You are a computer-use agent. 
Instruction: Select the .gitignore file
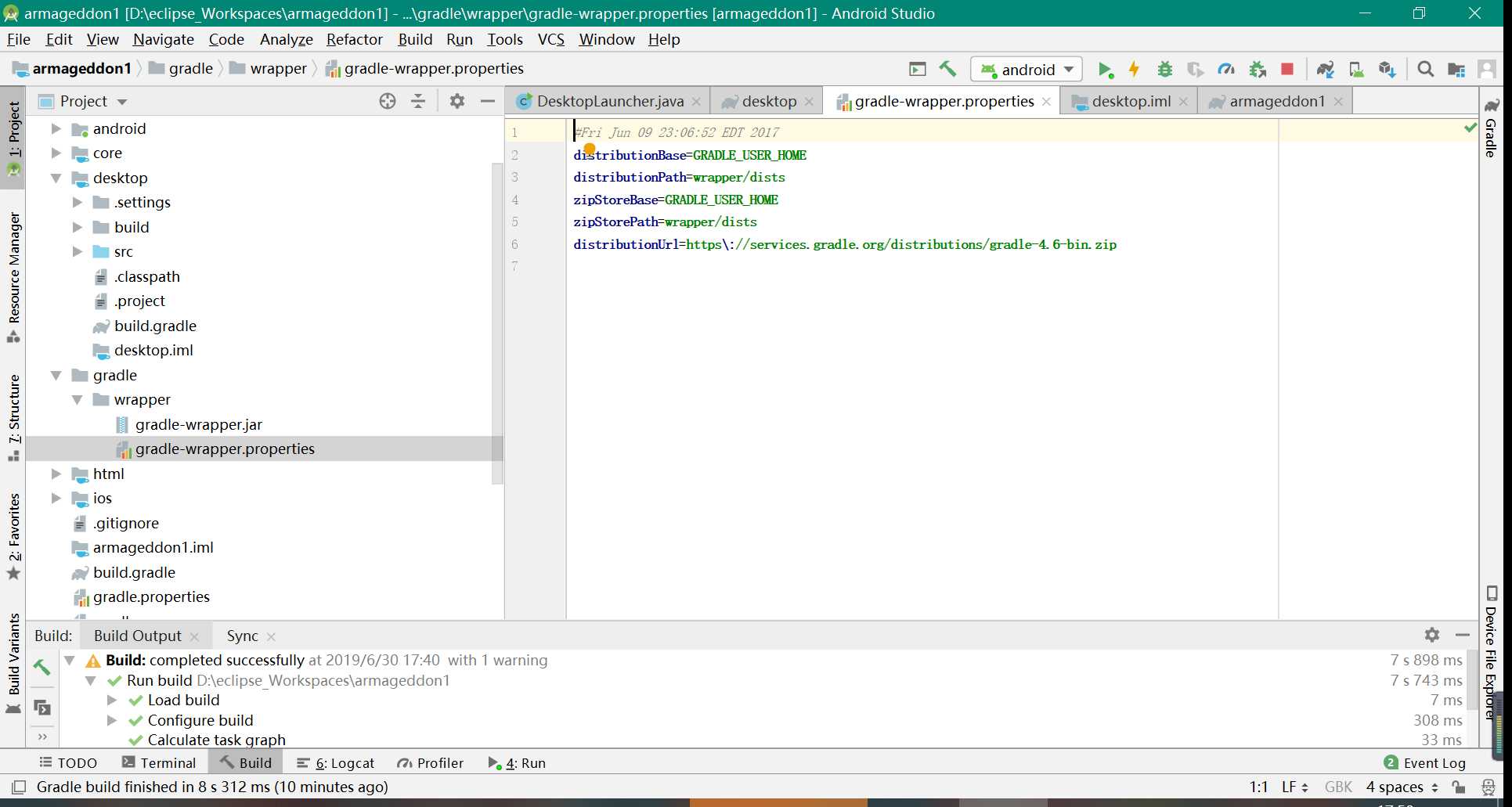click(125, 523)
